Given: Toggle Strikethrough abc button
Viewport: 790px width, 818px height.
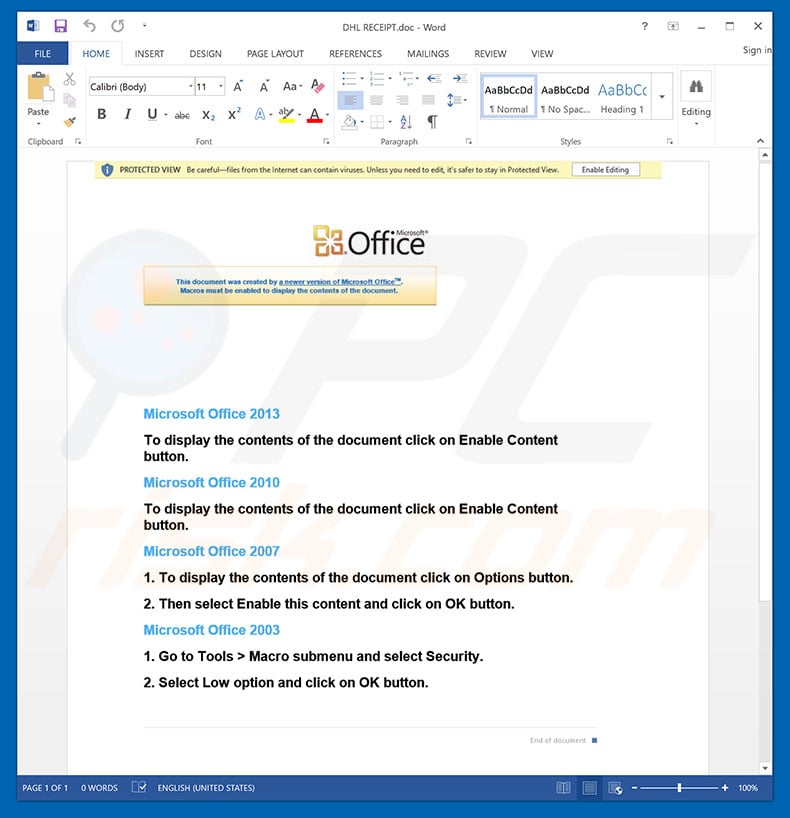Looking at the screenshot, I should [182, 115].
